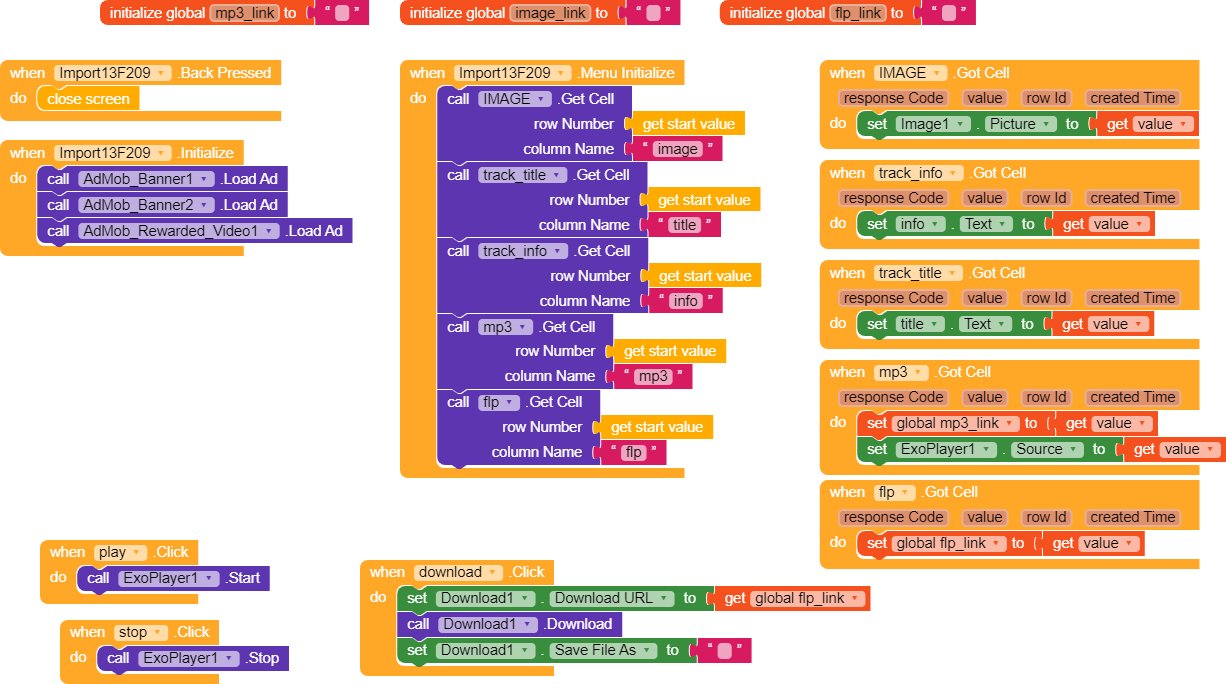The image size is (1226, 684).
Task: Open the global mp3_link dropdown in set block
Action: click(x=956, y=423)
